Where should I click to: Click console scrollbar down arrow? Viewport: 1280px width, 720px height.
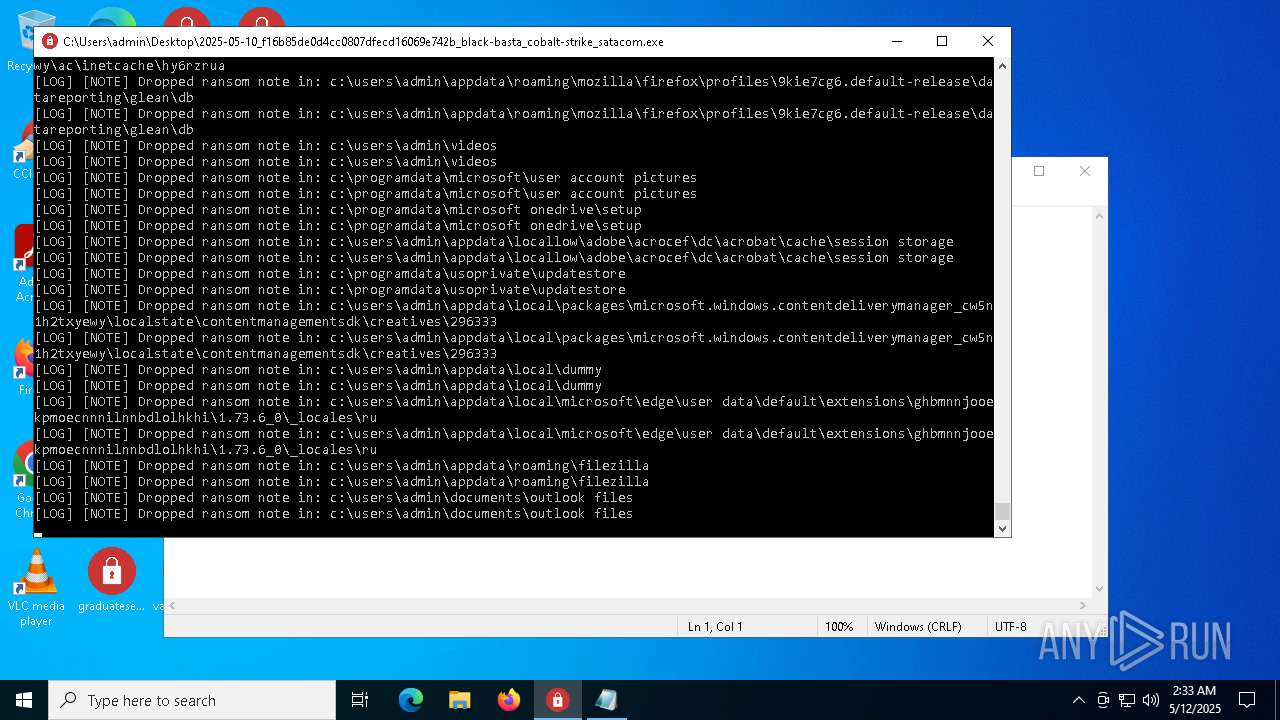1002,529
